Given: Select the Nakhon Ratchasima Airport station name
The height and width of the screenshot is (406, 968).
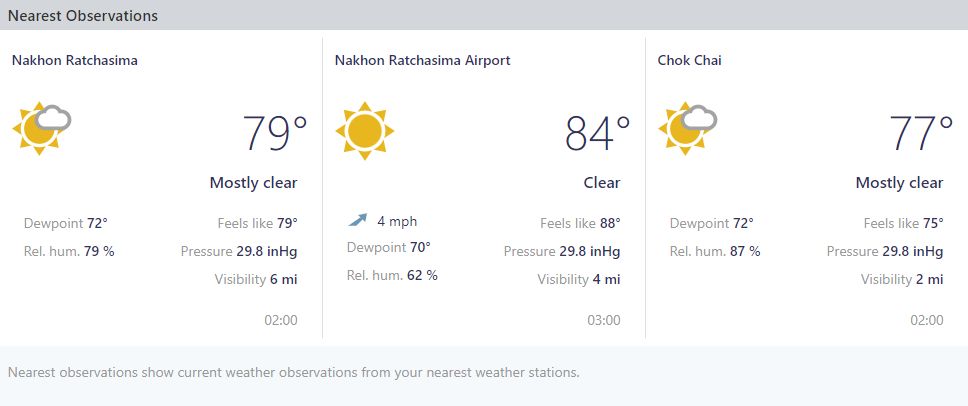Looking at the screenshot, I should tap(423, 60).
